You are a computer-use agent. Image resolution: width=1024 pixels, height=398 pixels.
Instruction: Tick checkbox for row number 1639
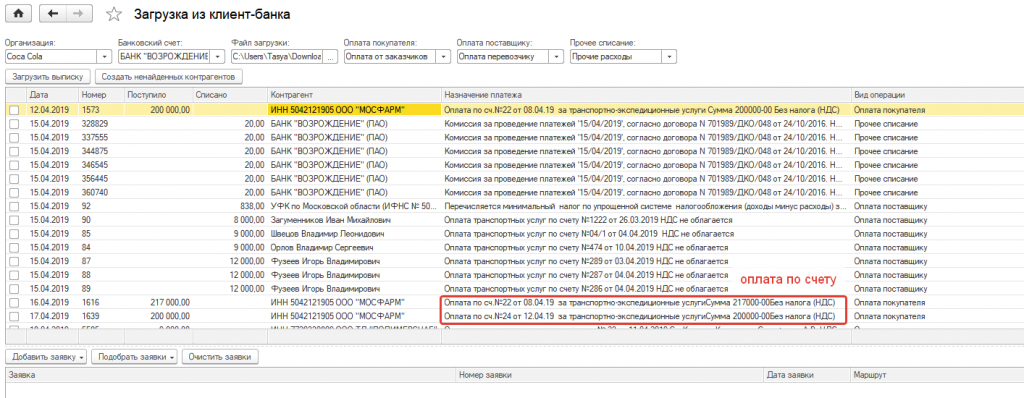tap(14, 316)
